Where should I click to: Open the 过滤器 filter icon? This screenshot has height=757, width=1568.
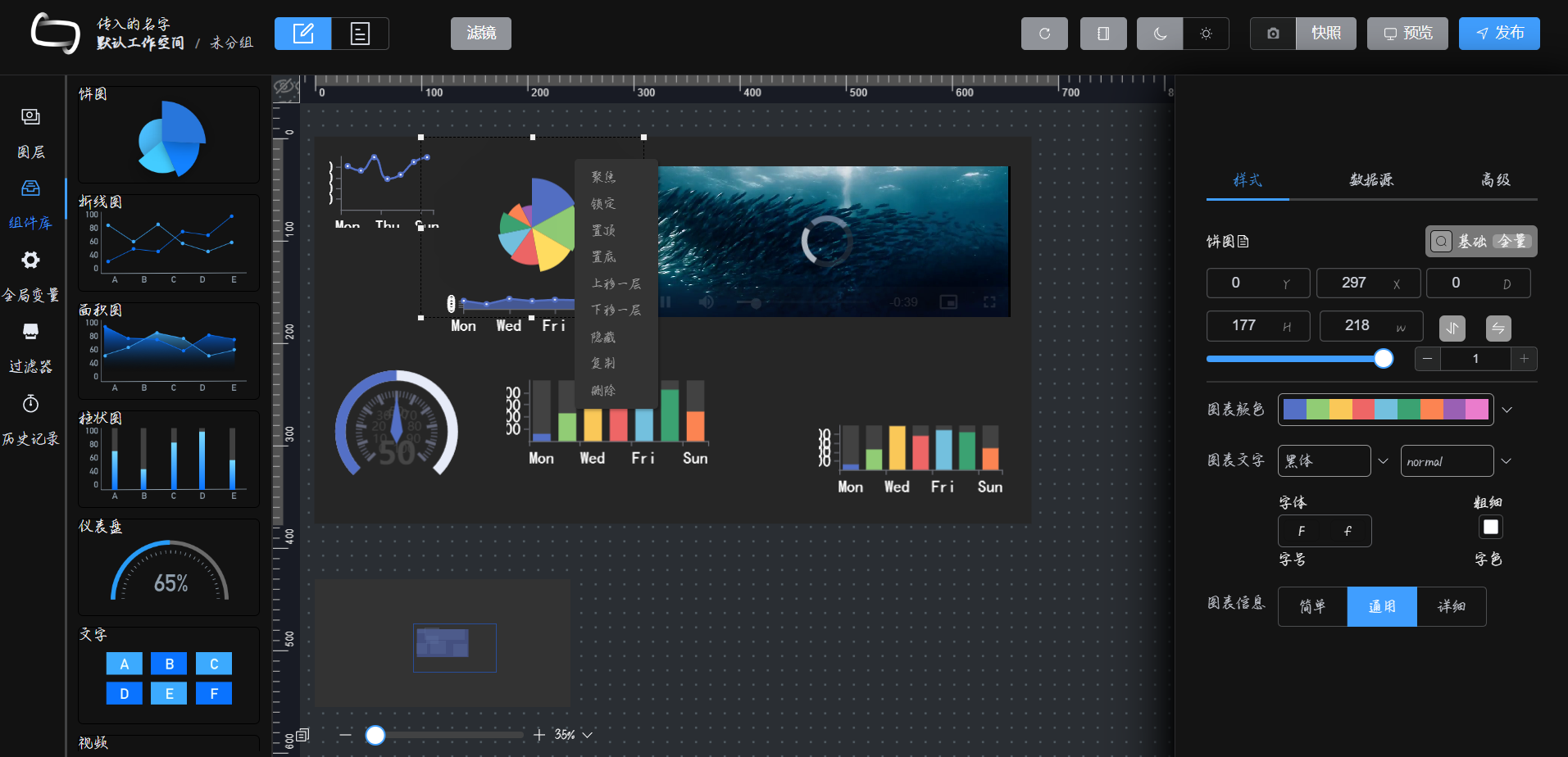30,331
